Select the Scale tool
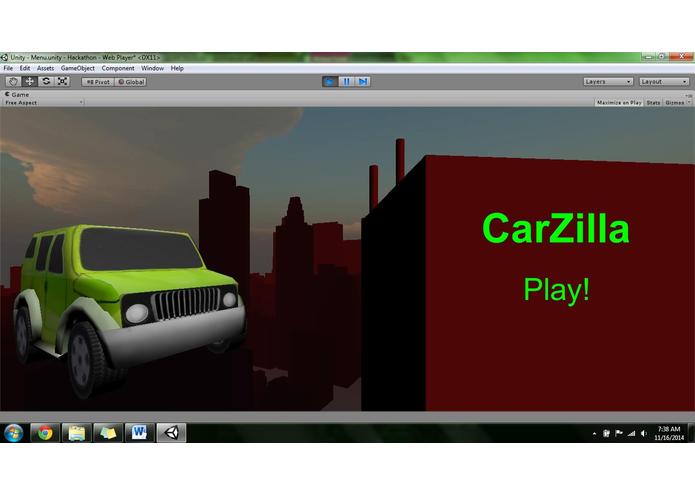695x494 pixels. 62,82
